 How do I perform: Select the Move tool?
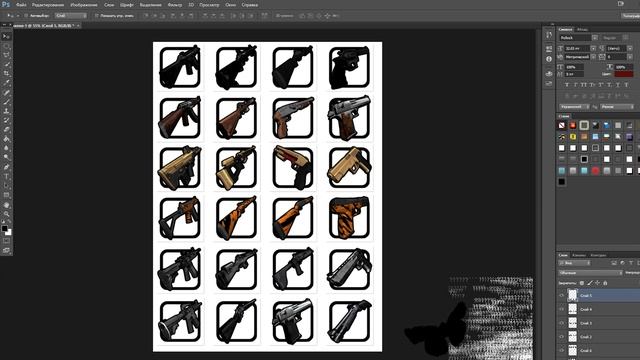click(6, 36)
